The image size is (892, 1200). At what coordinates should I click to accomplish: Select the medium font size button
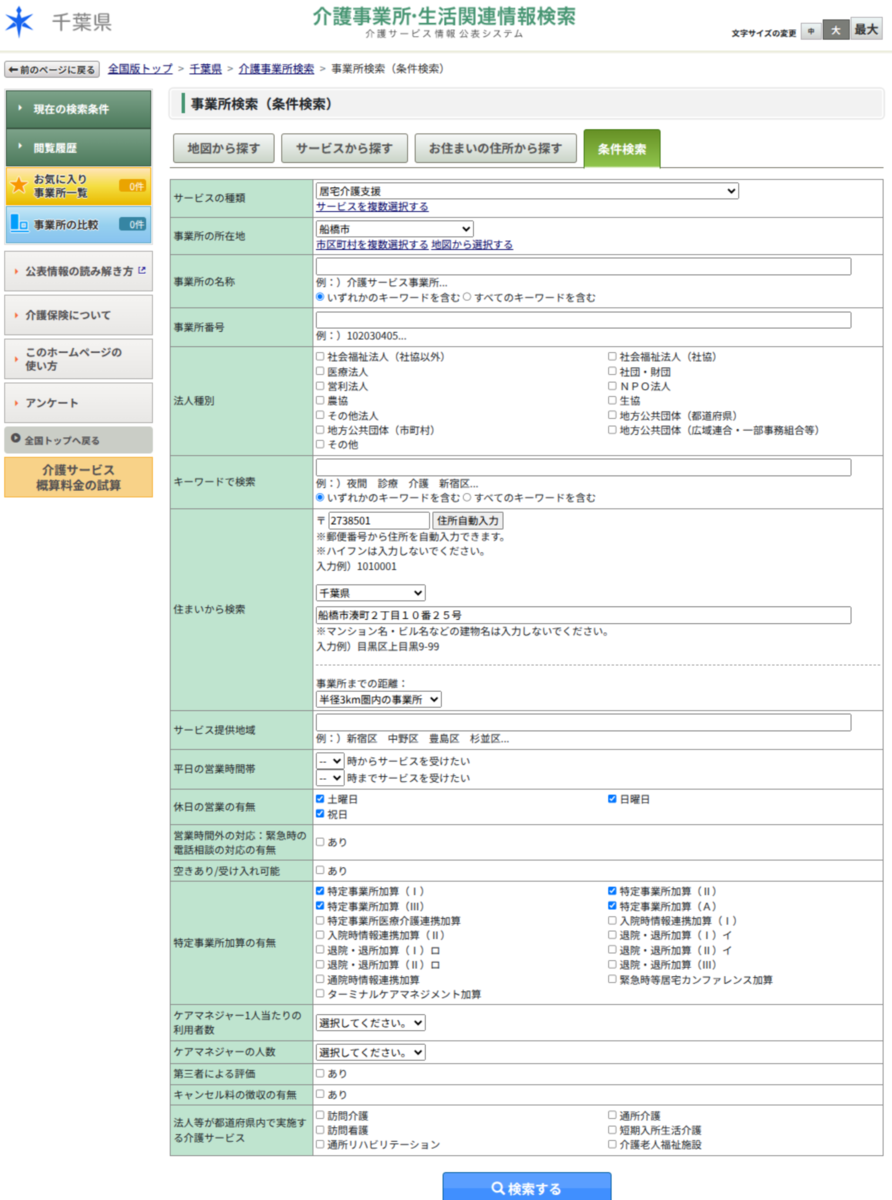click(810, 32)
